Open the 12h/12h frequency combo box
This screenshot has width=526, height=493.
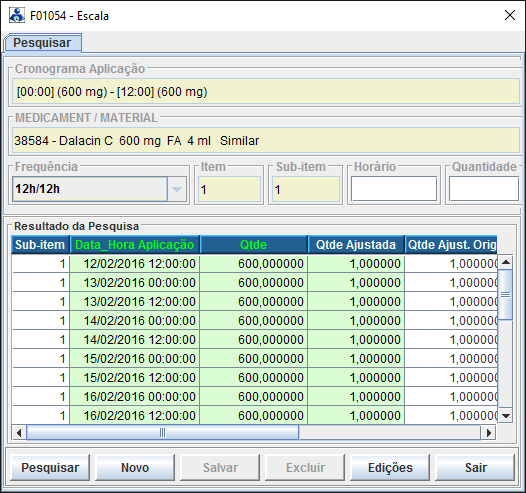[x=99, y=189]
